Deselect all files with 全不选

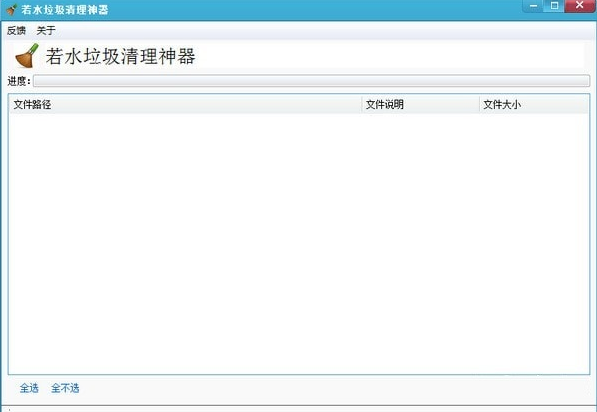click(65, 388)
